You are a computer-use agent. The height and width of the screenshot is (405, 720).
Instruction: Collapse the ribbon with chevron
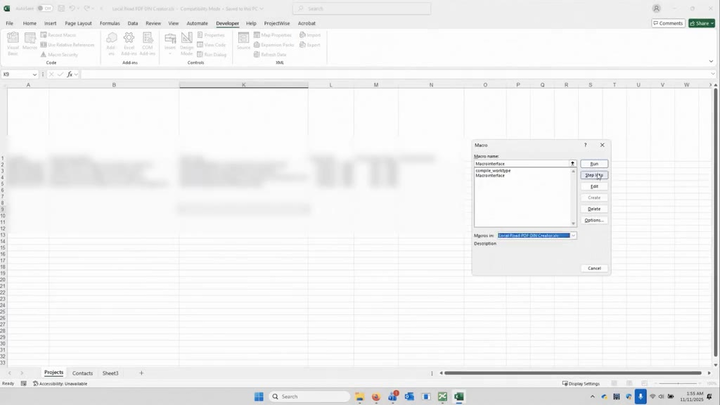[711, 62]
